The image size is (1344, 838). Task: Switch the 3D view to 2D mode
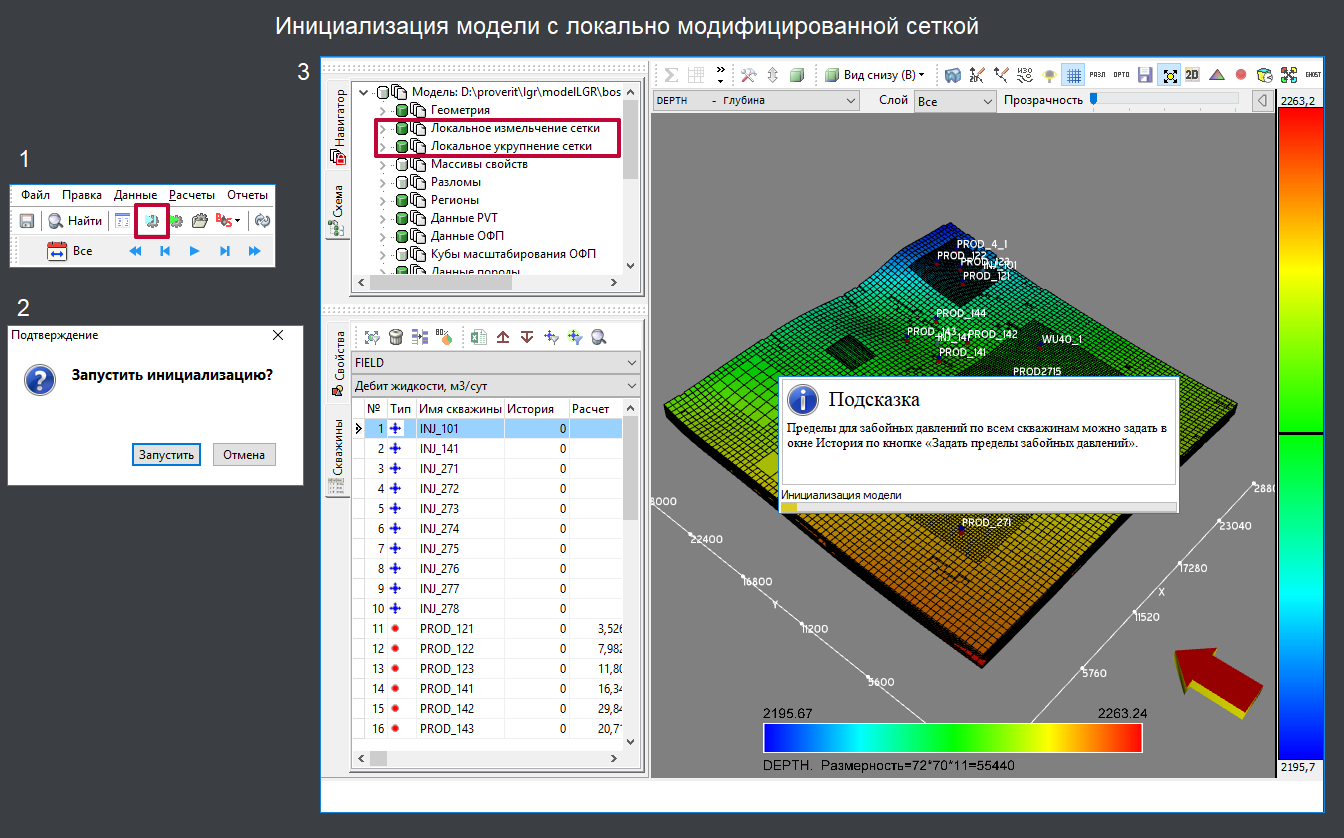pos(1192,75)
